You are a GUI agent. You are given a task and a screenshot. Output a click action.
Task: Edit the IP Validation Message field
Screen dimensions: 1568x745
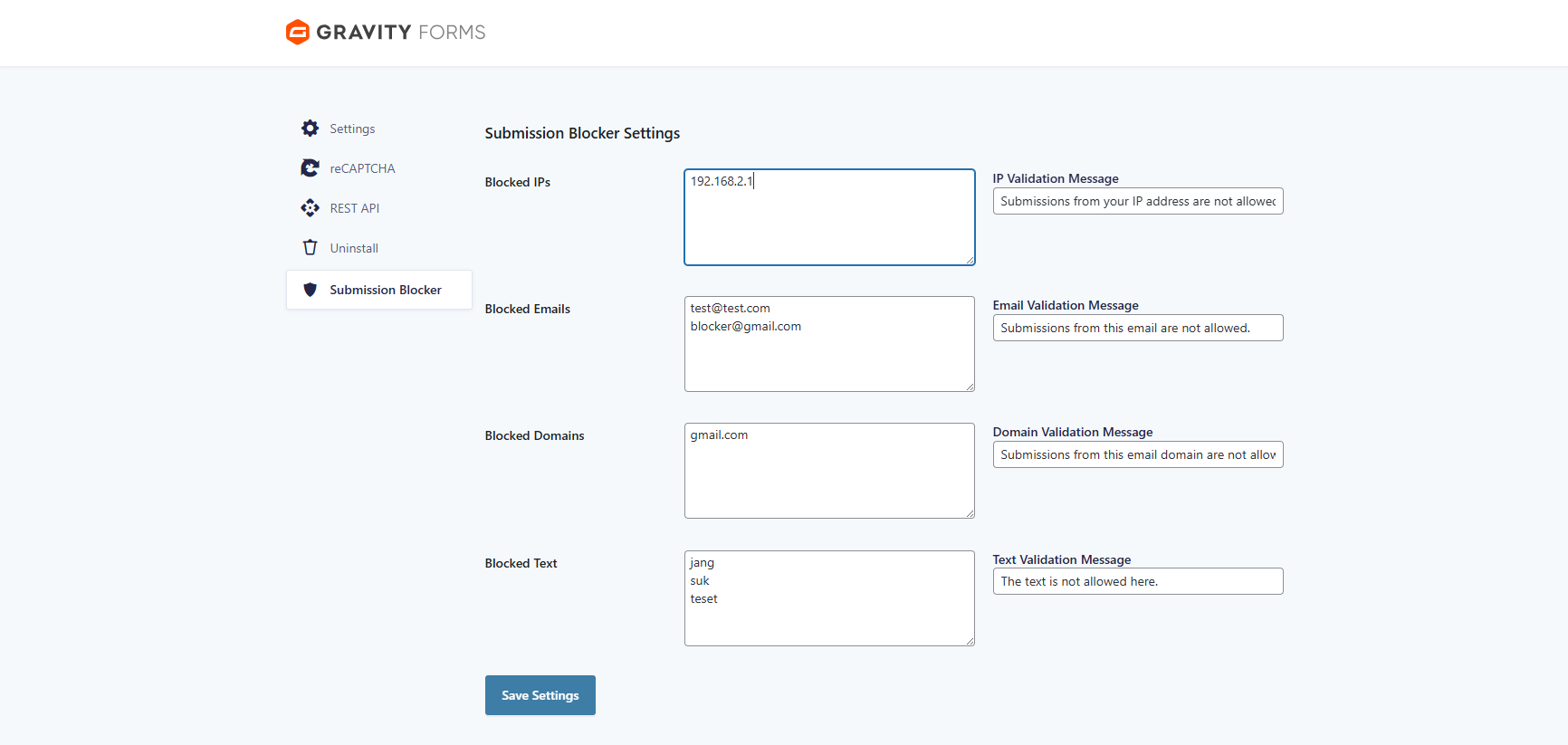pos(1138,201)
